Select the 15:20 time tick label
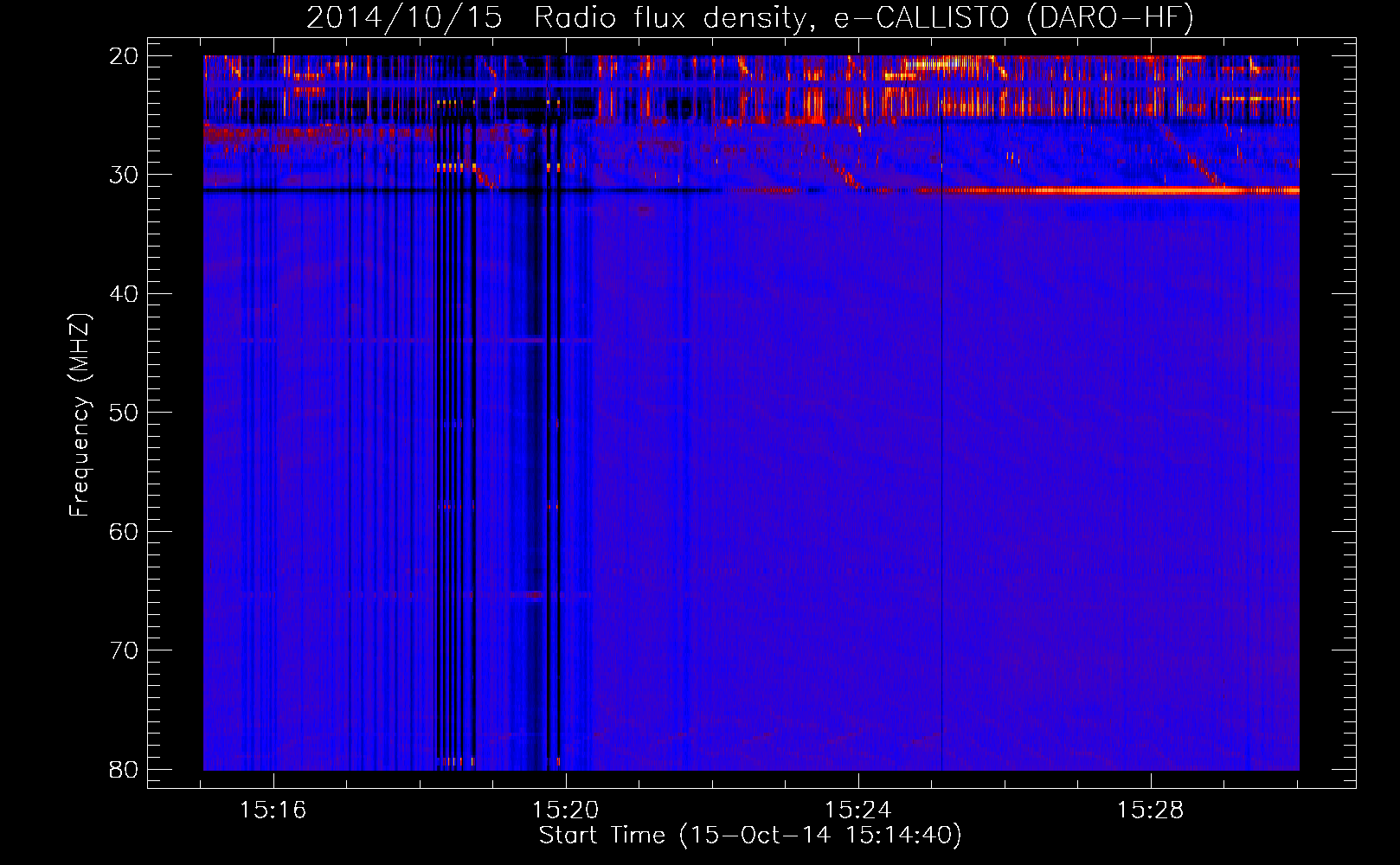Image resolution: width=1400 pixels, height=865 pixels. point(566,811)
